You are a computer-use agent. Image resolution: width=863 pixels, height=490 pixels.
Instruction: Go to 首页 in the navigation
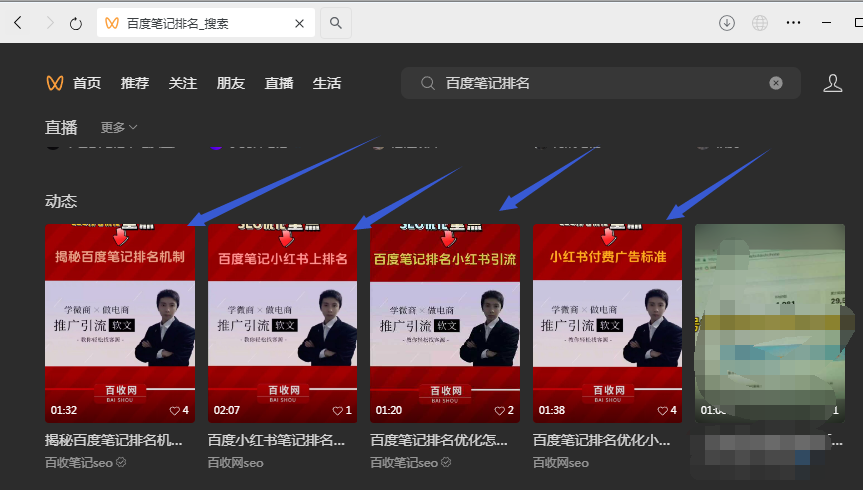click(87, 83)
